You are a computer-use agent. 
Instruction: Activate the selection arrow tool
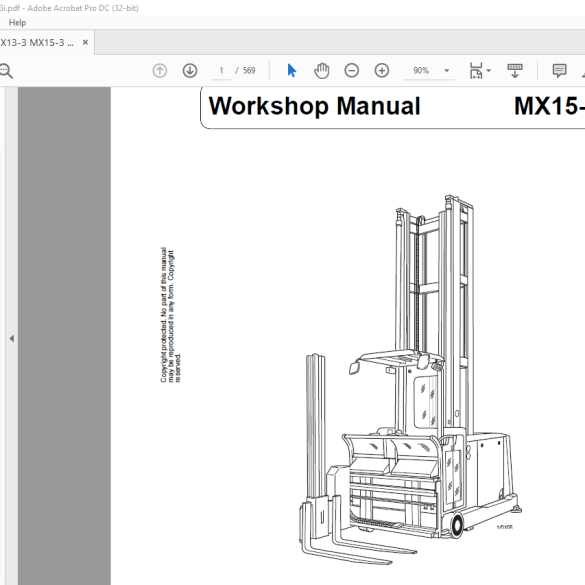tap(292, 71)
